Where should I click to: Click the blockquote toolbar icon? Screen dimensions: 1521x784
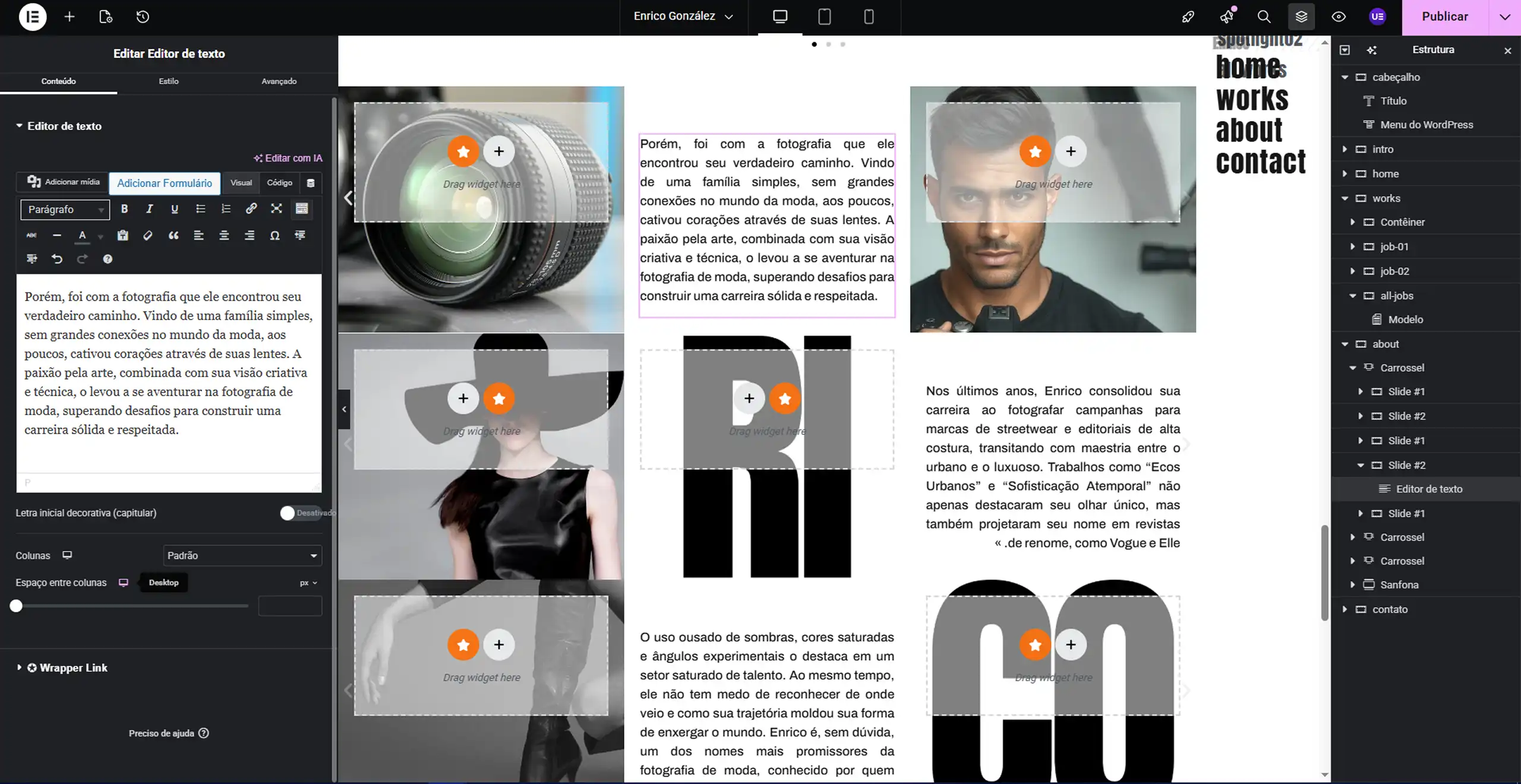pyautogui.click(x=173, y=236)
